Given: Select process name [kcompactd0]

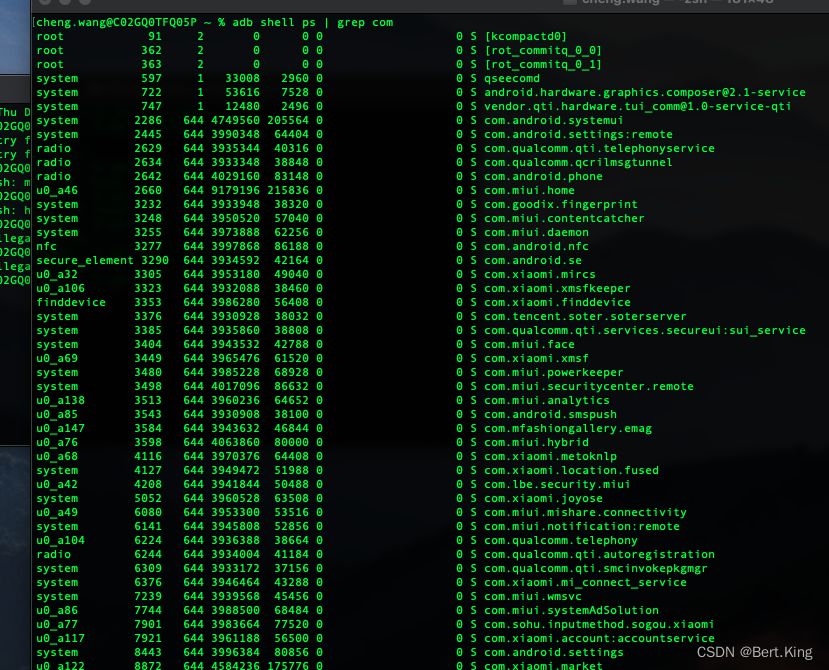Looking at the screenshot, I should click(526, 36).
